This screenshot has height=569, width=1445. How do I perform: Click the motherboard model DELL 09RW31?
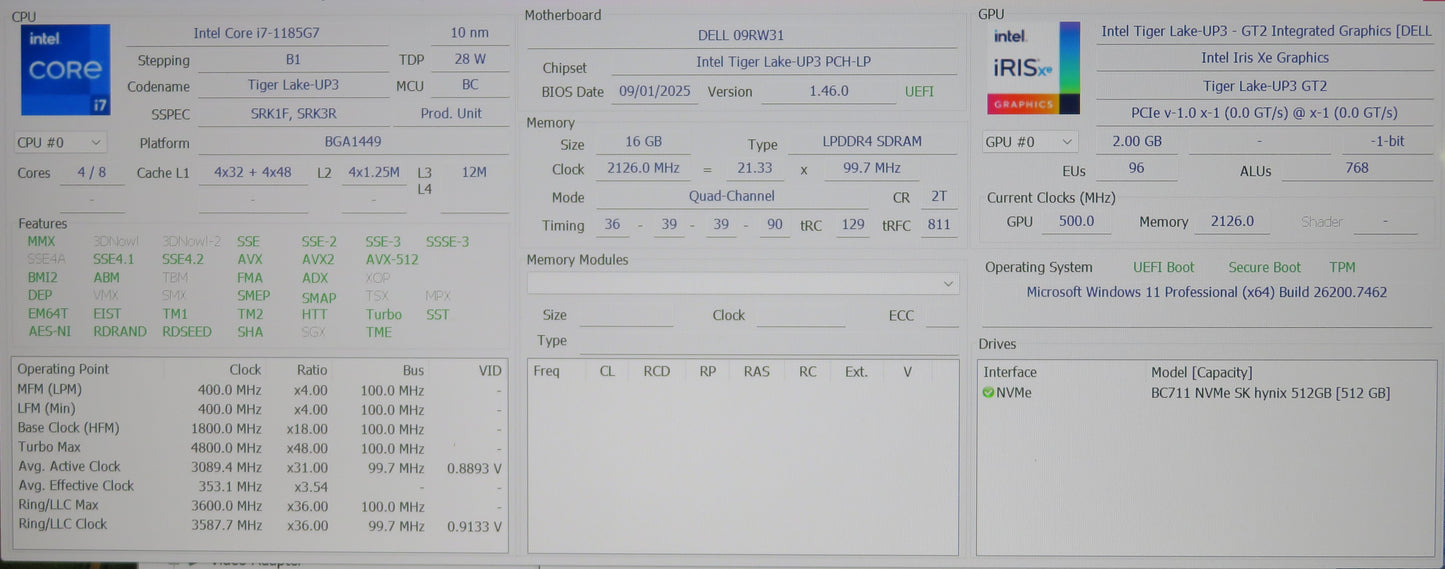741,35
